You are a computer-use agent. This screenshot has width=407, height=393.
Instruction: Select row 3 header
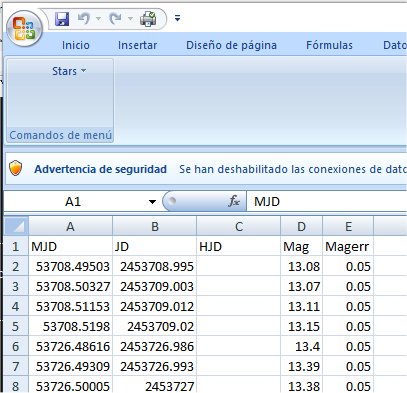[x=16, y=286]
